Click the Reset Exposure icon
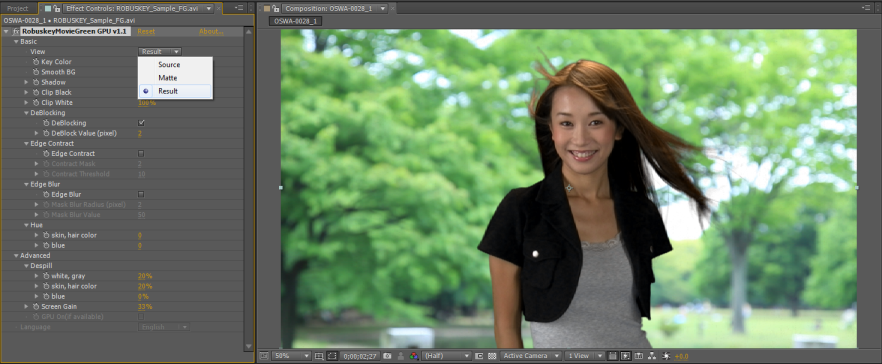 (x=666, y=356)
